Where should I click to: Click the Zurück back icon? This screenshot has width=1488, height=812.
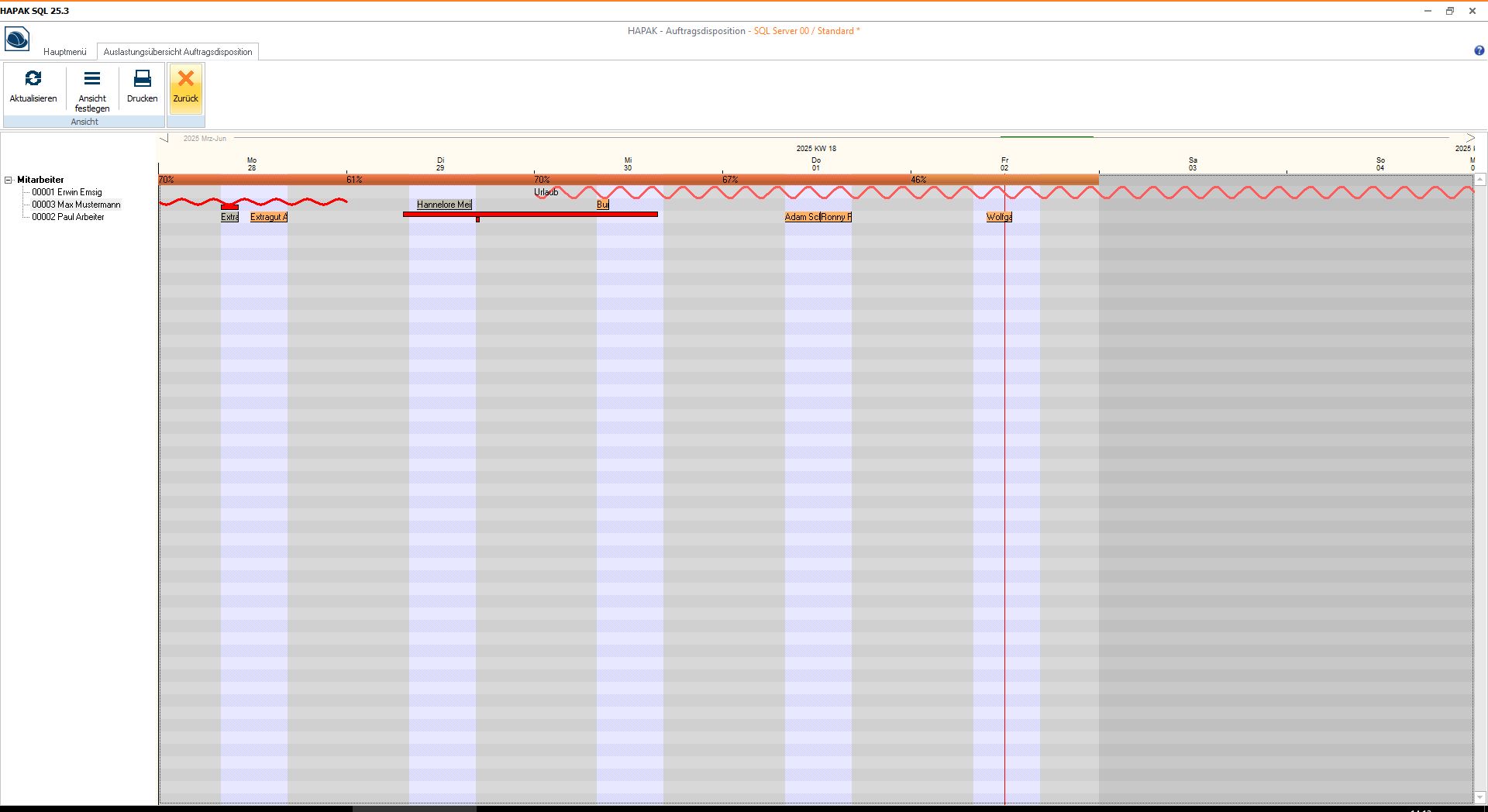tap(186, 79)
